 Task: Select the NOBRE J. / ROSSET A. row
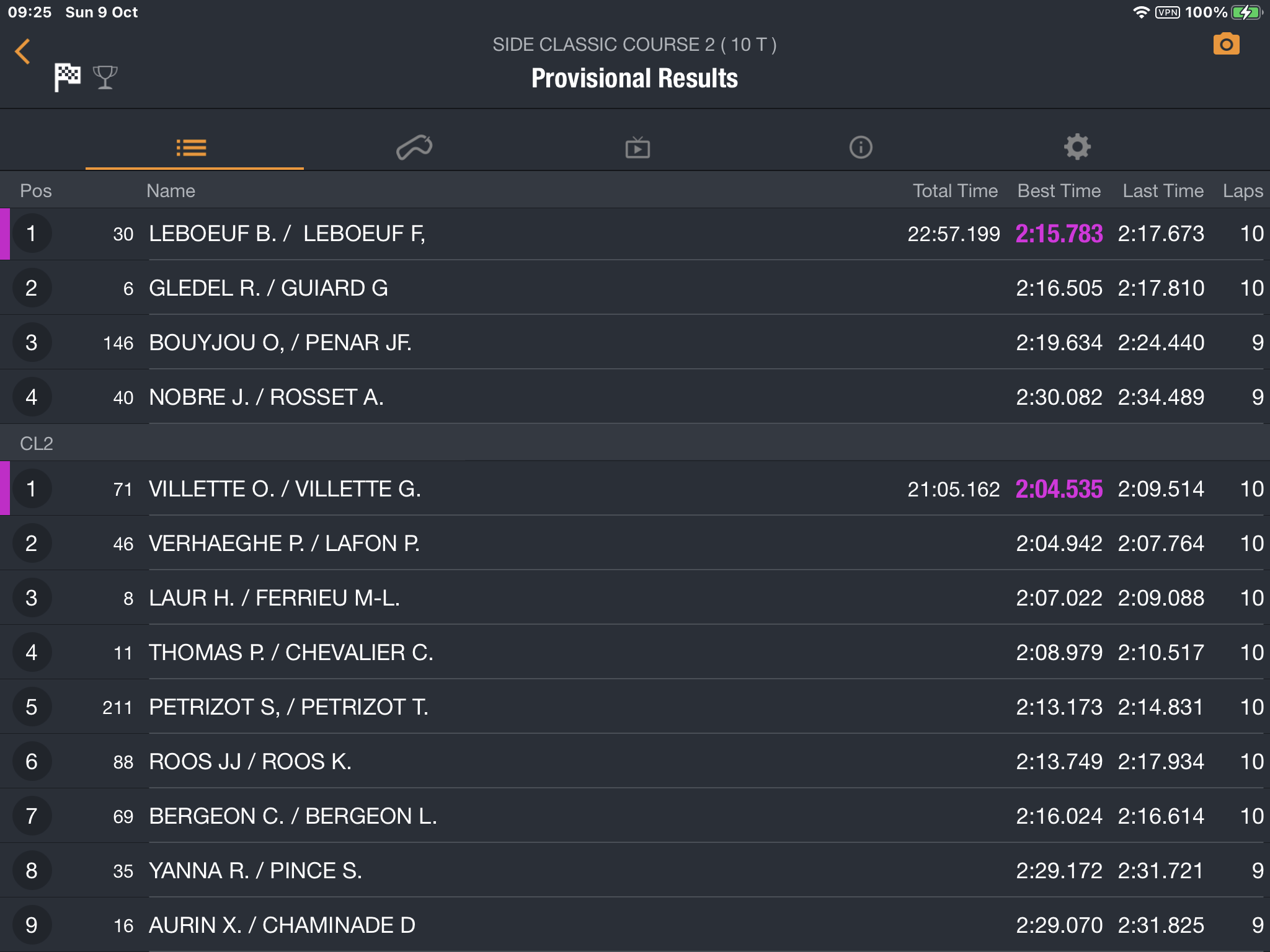point(635,397)
